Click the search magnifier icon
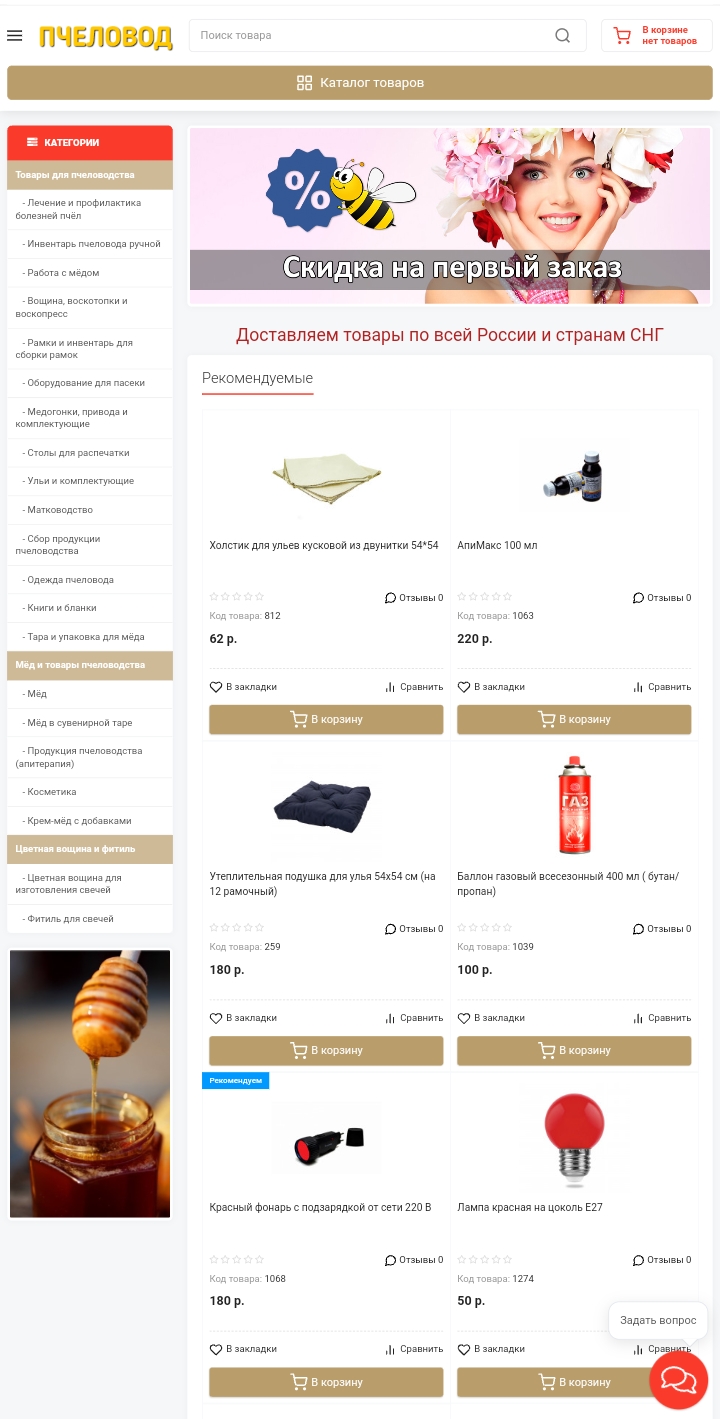The width and height of the screenshot is (720, 1419). point(563,36)
